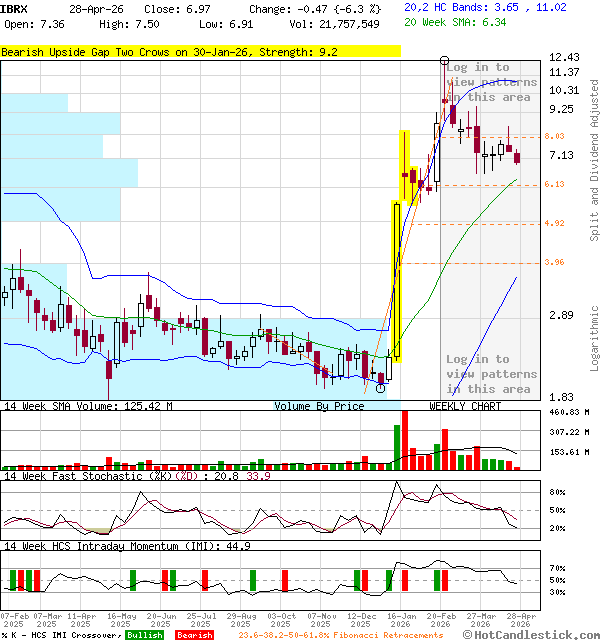
Task: Click the 4.92 Fibonacci retracement label
Action: coord(555,224)
